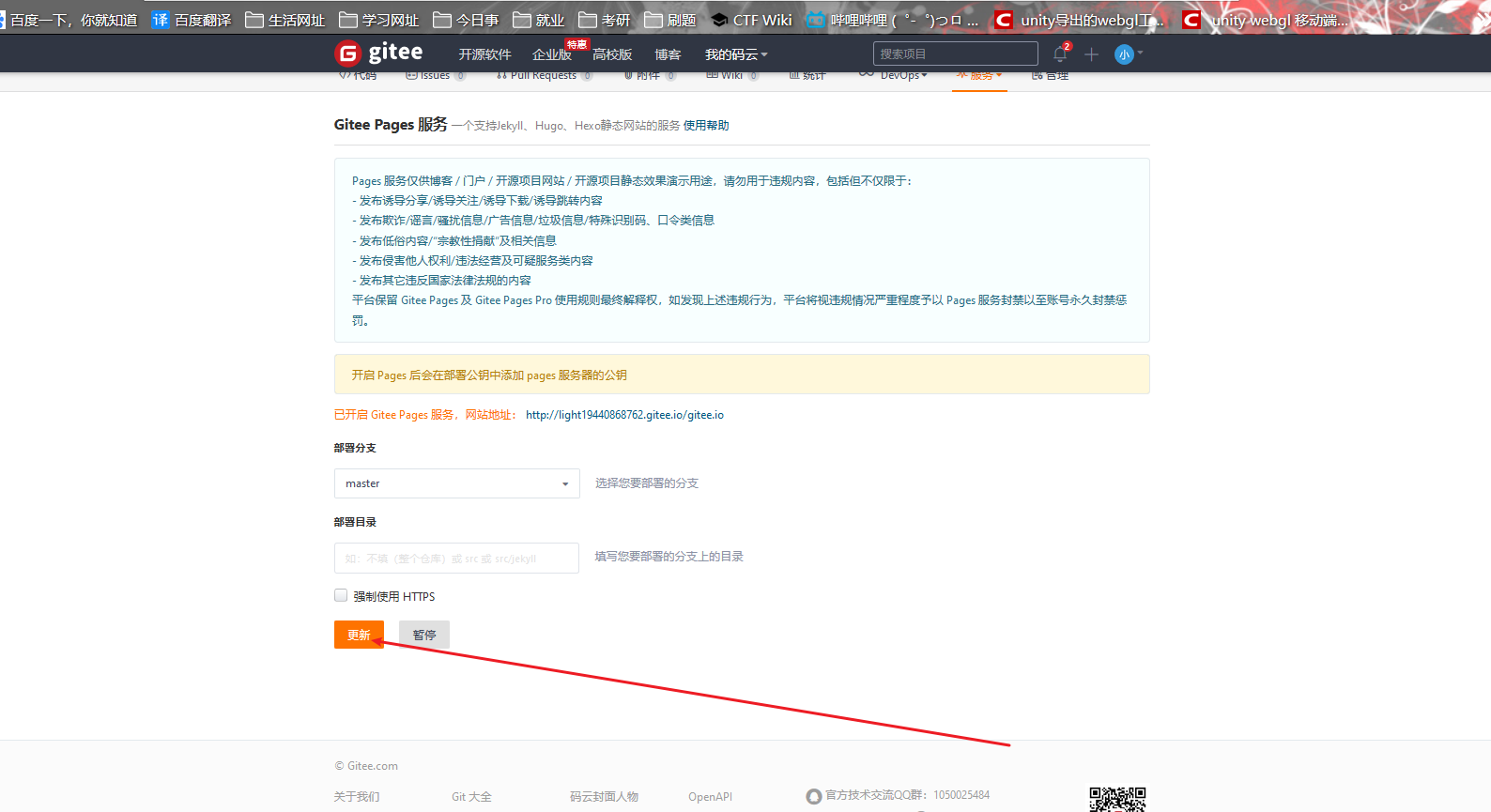Click the Gitee Pages 服务 heading
The width and height of the screenshot is (1491, 812).
(391, 125)
